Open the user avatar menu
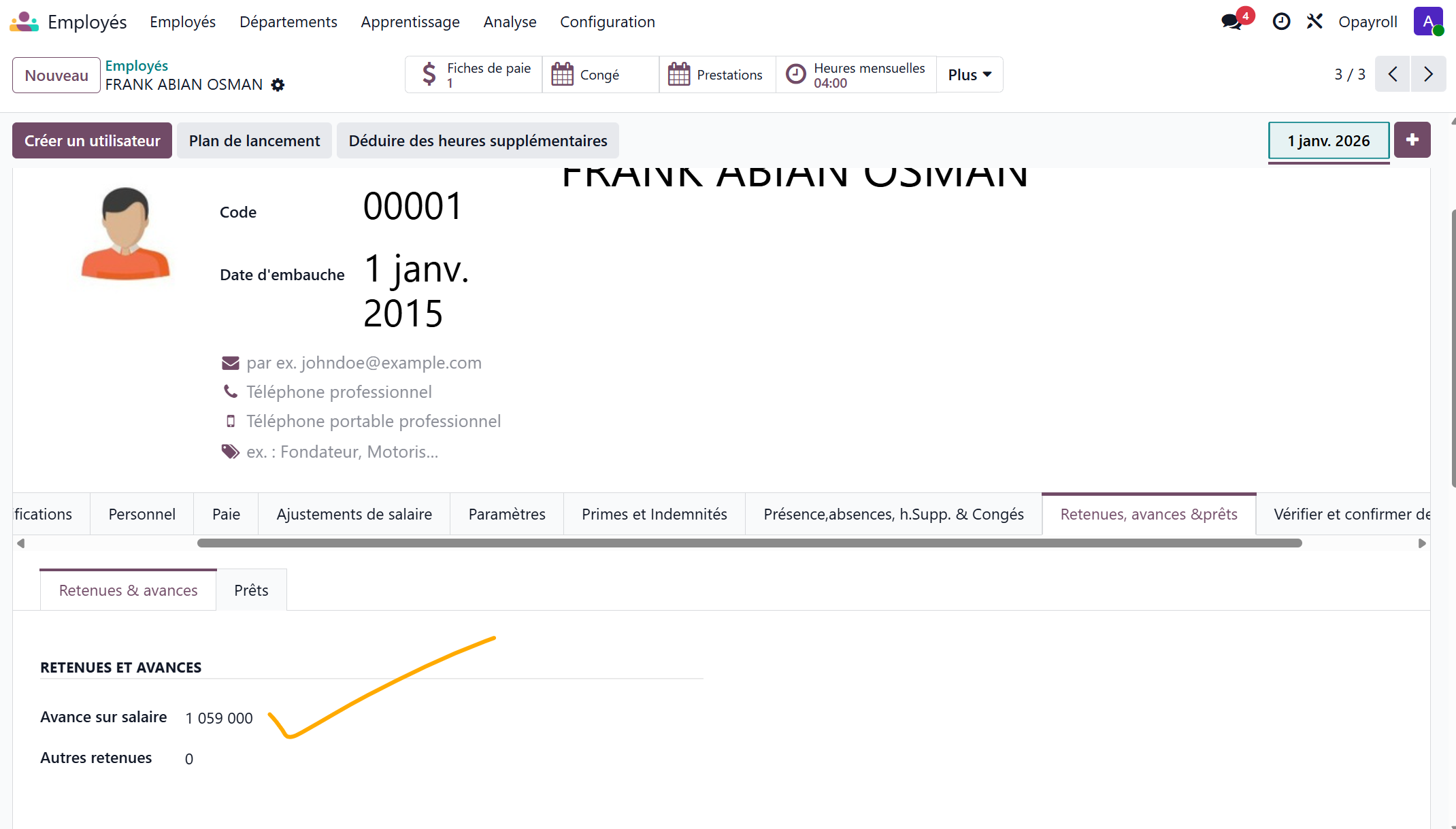This screenshot has width=1456, height=829. (x=1427, y=22)
